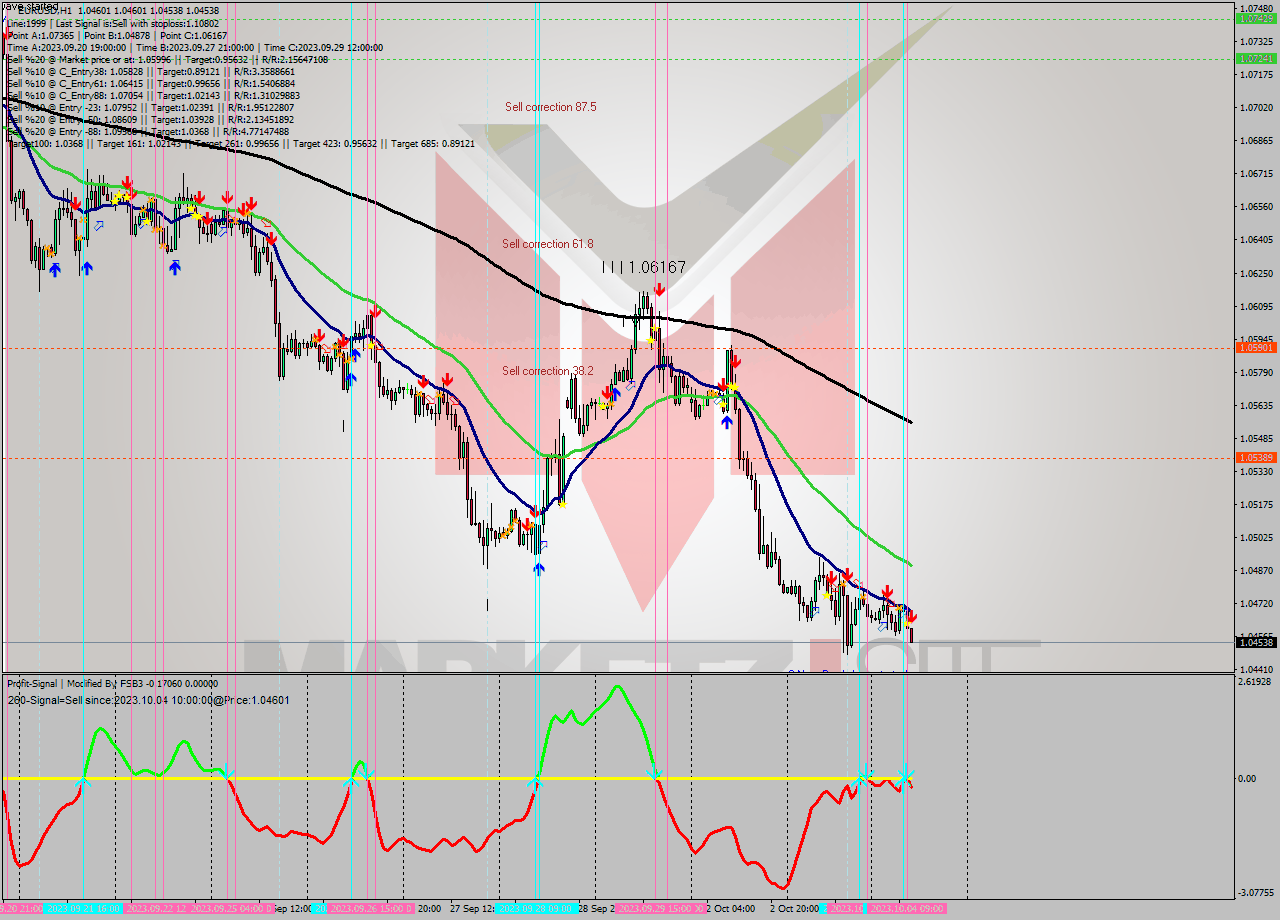Viewport: 1280px width, 920px height.
Task: Click the 1.04720 price axis value
Action: pyautogui.click(x=1256, y=604)
